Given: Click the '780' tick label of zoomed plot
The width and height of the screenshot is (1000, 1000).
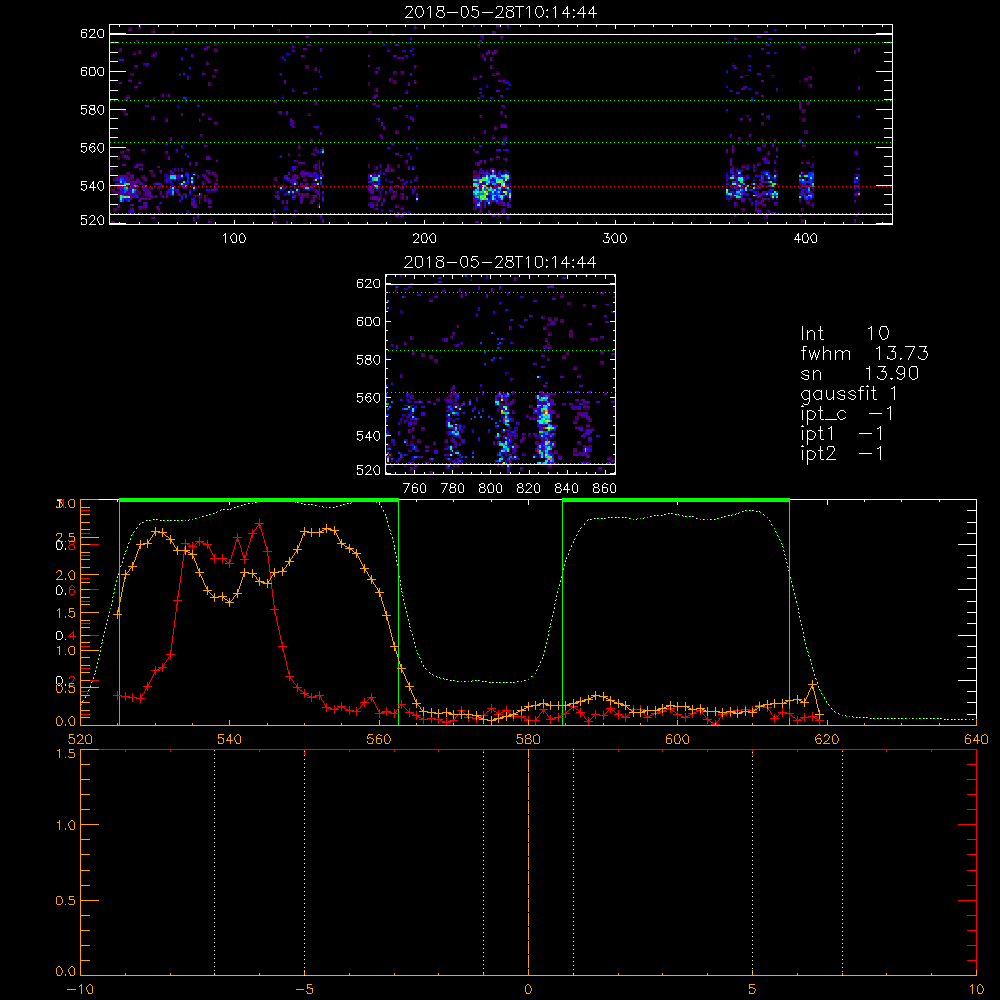Looking at the screenshot, I should point(453,489).
